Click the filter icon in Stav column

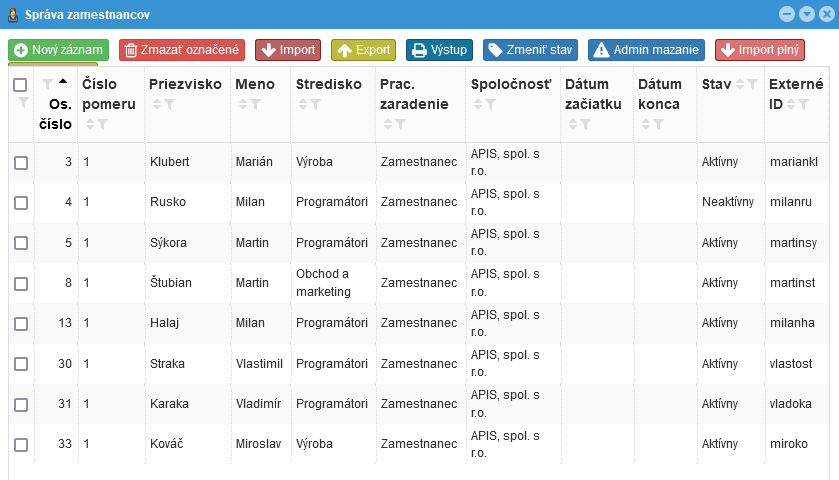point(753,85)
